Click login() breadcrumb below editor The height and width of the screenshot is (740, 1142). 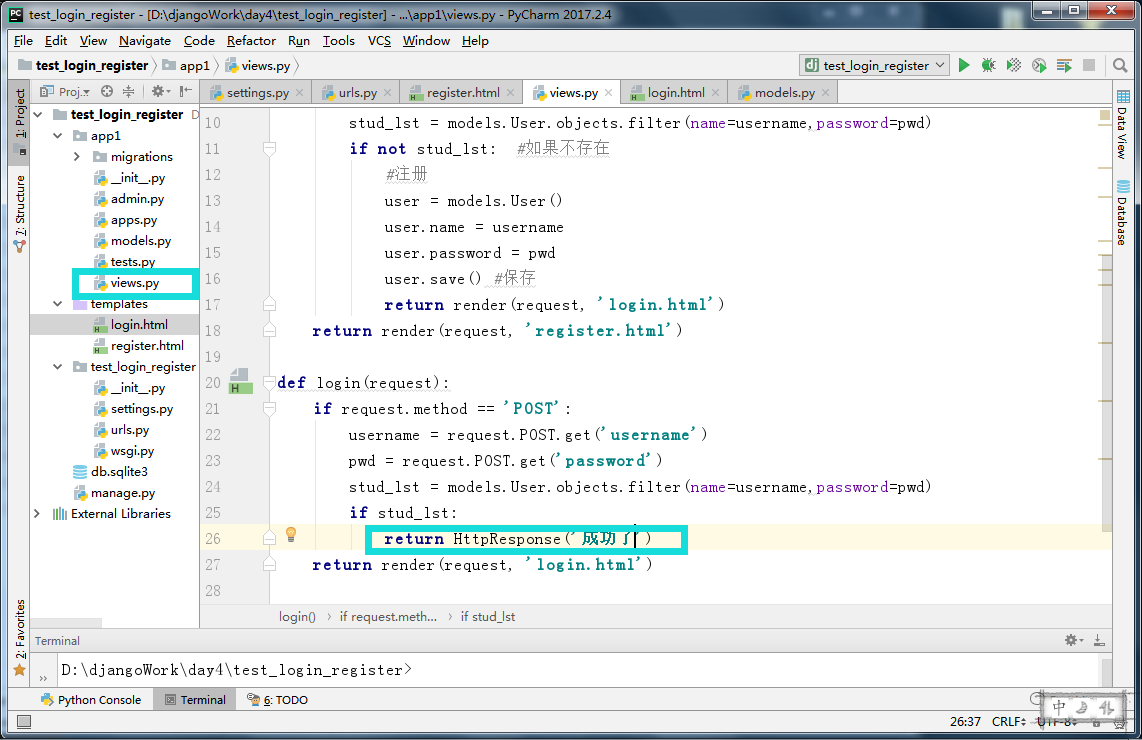[x=297, y=616]
